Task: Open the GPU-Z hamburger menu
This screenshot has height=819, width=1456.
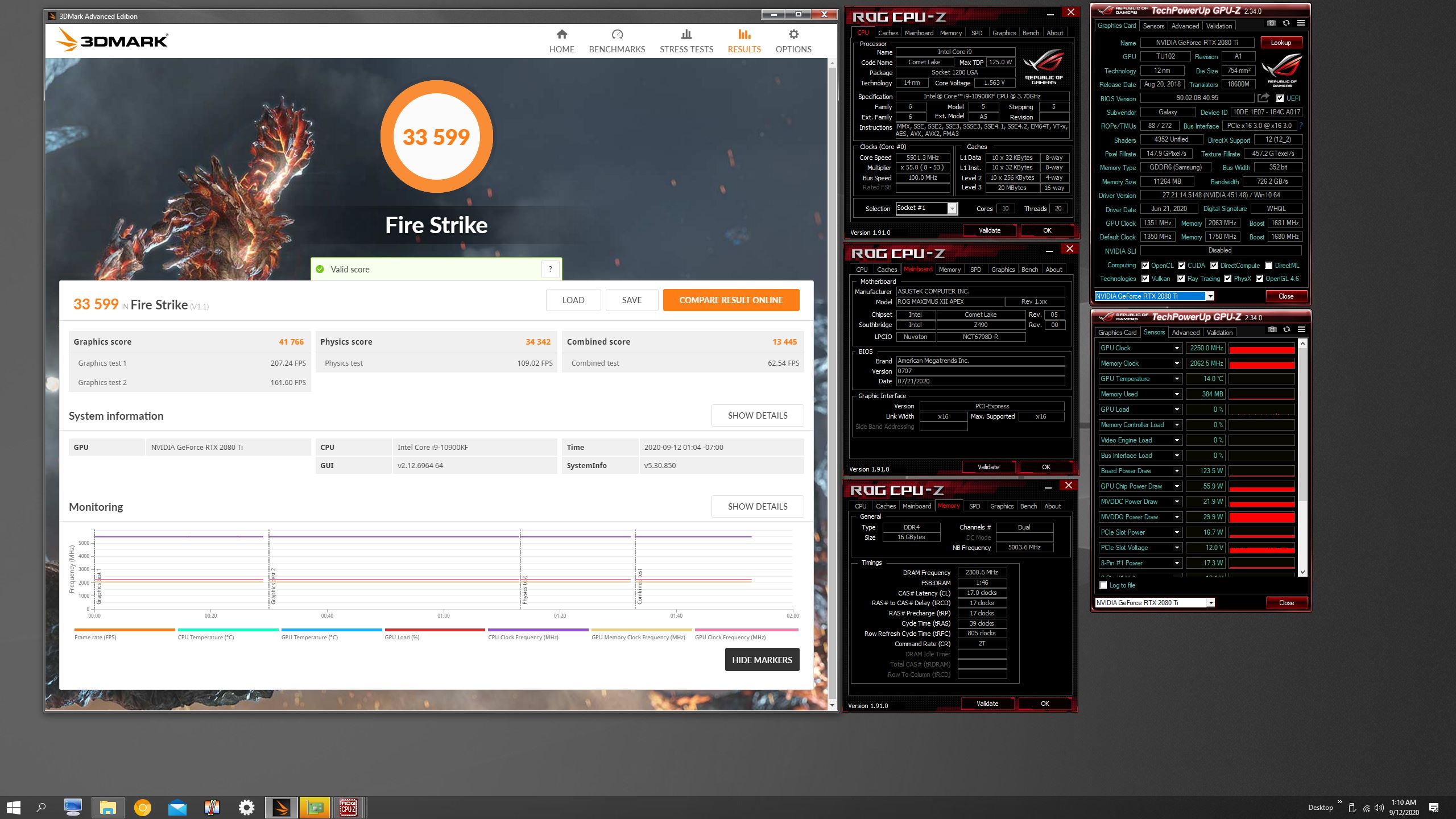Action: (1301, 23)
